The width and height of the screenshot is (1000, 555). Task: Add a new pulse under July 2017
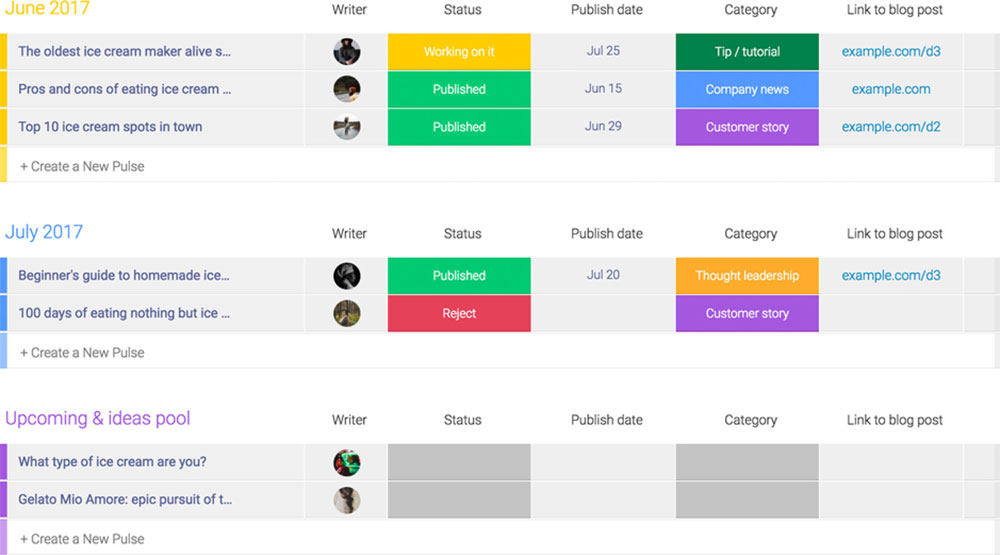tap(82, 352)
